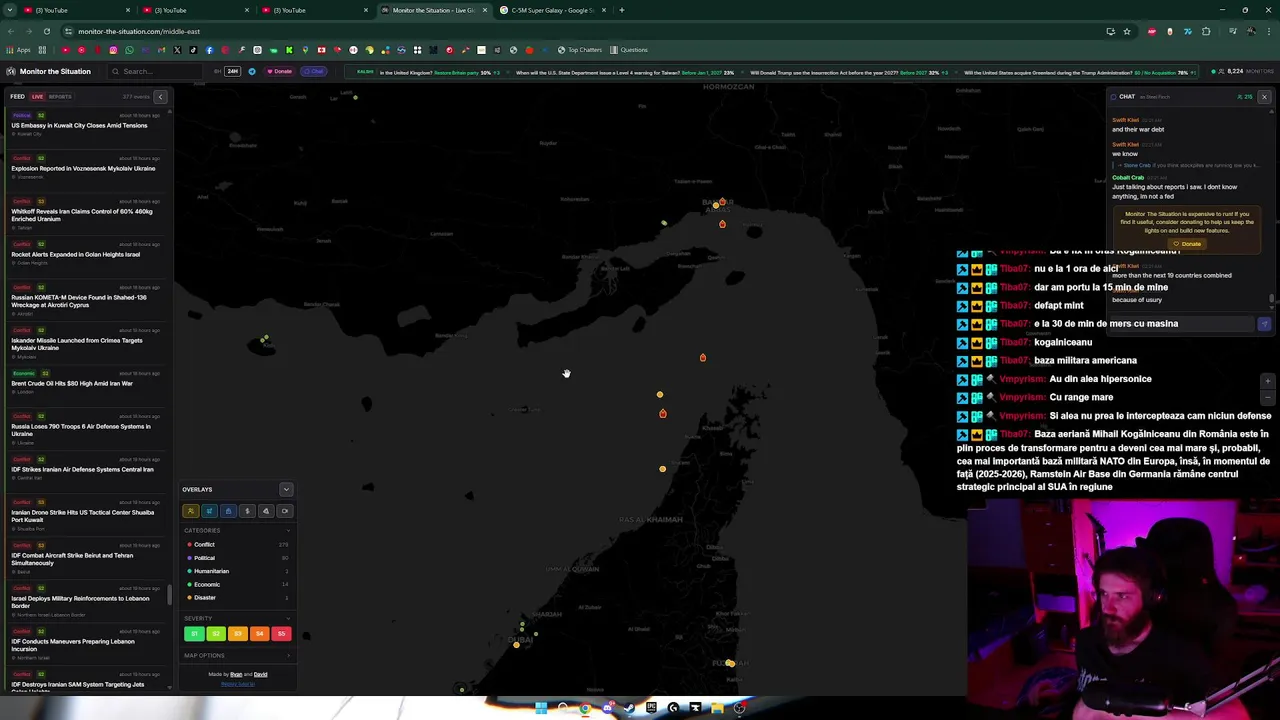Toggle the second teal overlay icon
The height and width of the screenshot is (720, 1280).
[x=209, y=511]
